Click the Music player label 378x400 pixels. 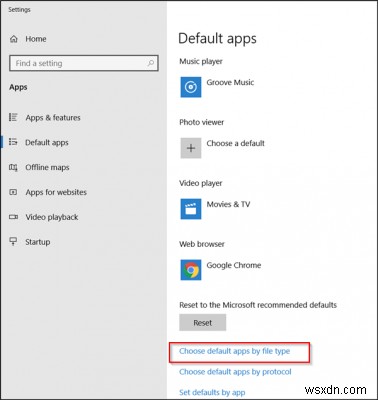click(x=201, y=61)
